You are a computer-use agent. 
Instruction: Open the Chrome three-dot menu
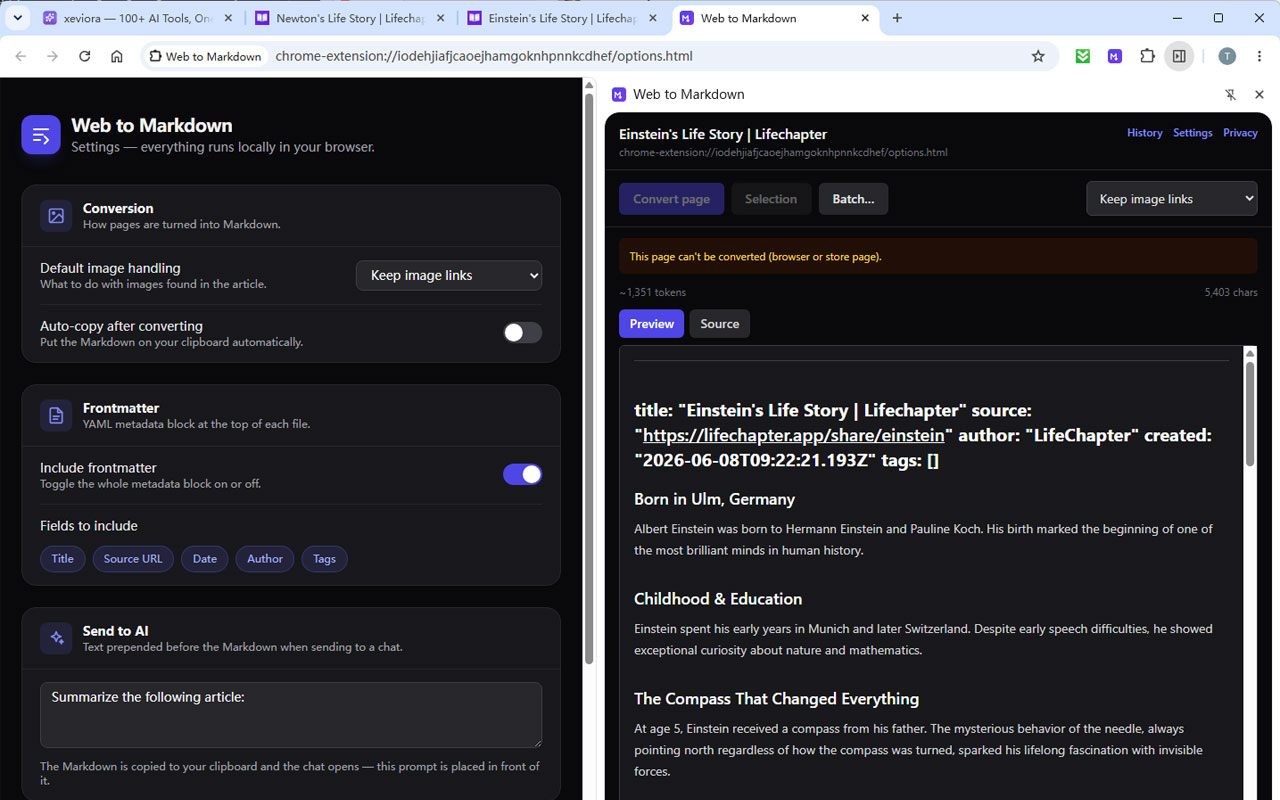coord(1260,56)
